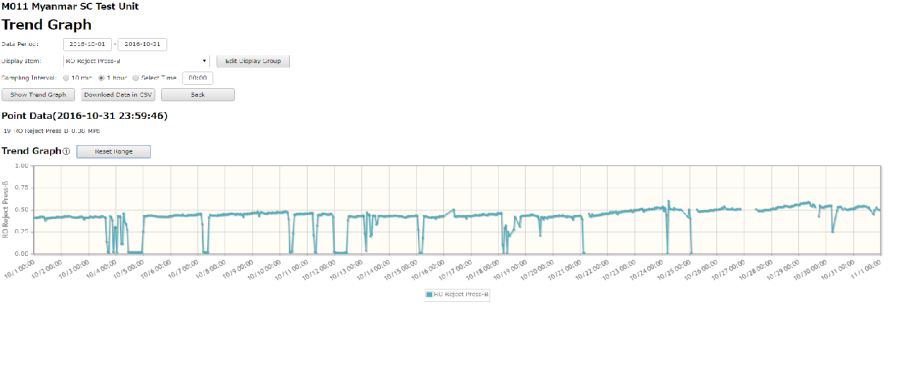Click the RO Reject Press-B y-axis title
Viewport: 903px width, 373px height.
pos(5,210)
